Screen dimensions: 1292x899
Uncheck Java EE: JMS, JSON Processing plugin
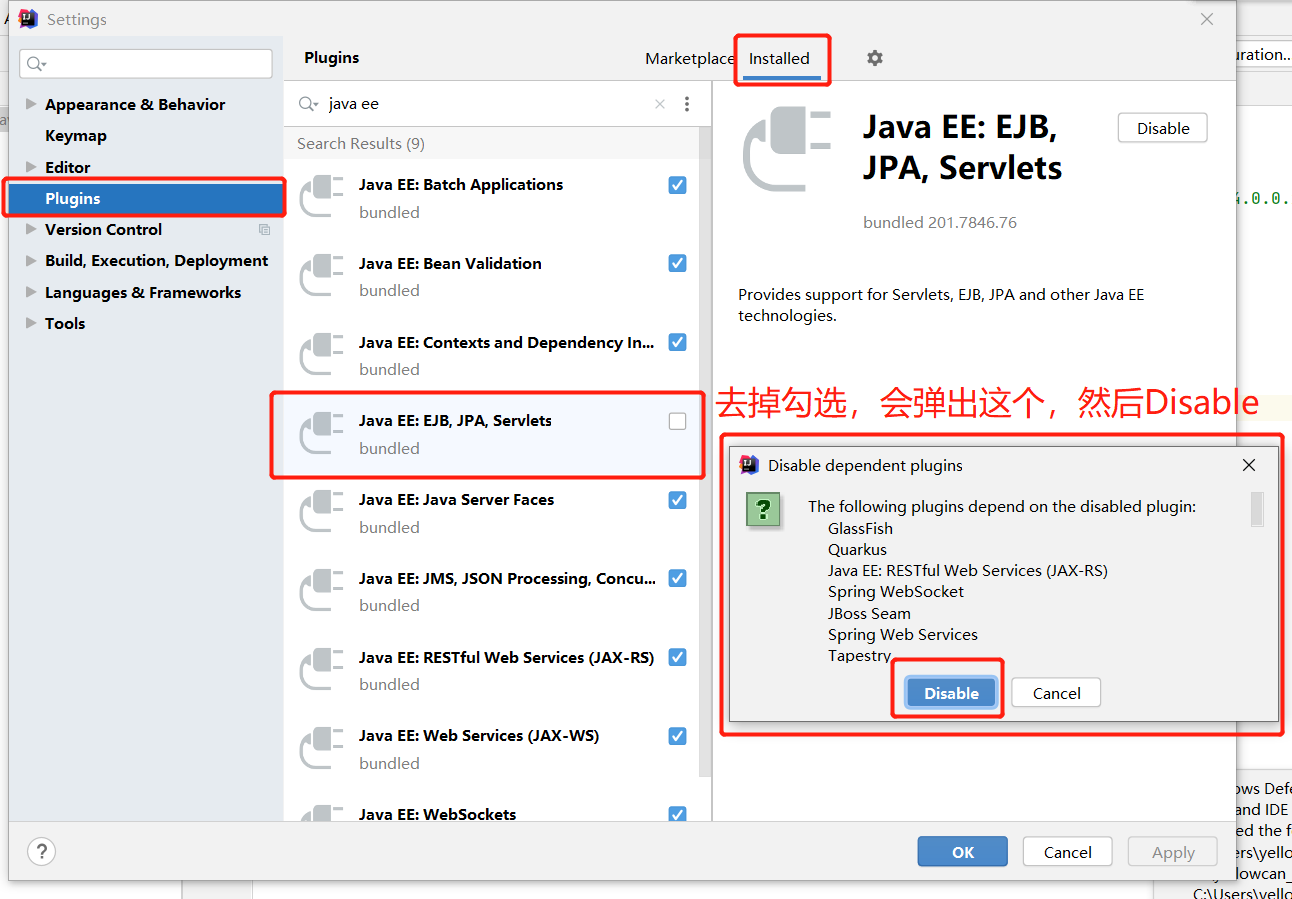click(x=678, y=578)
